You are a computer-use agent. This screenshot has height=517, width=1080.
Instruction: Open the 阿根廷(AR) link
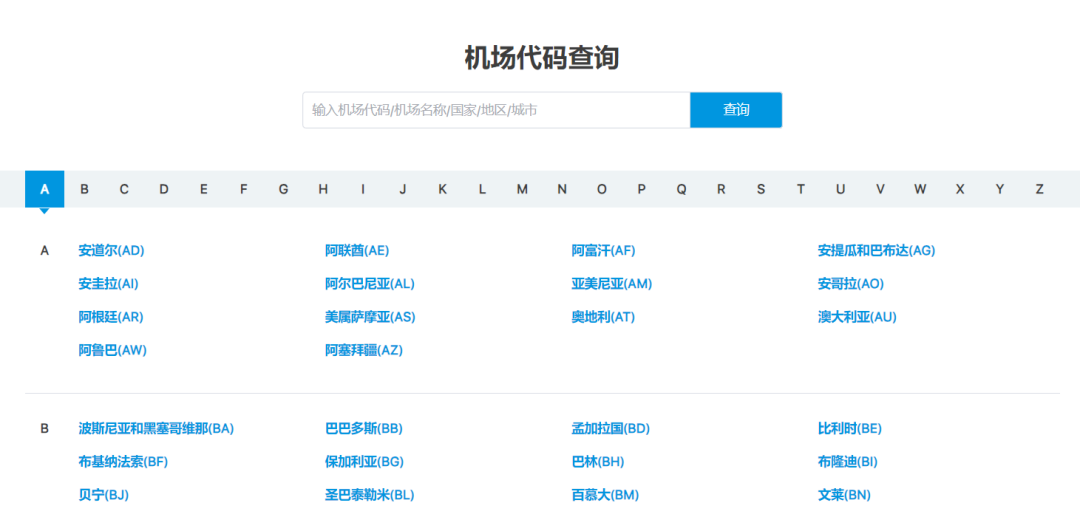pos(111,317)
